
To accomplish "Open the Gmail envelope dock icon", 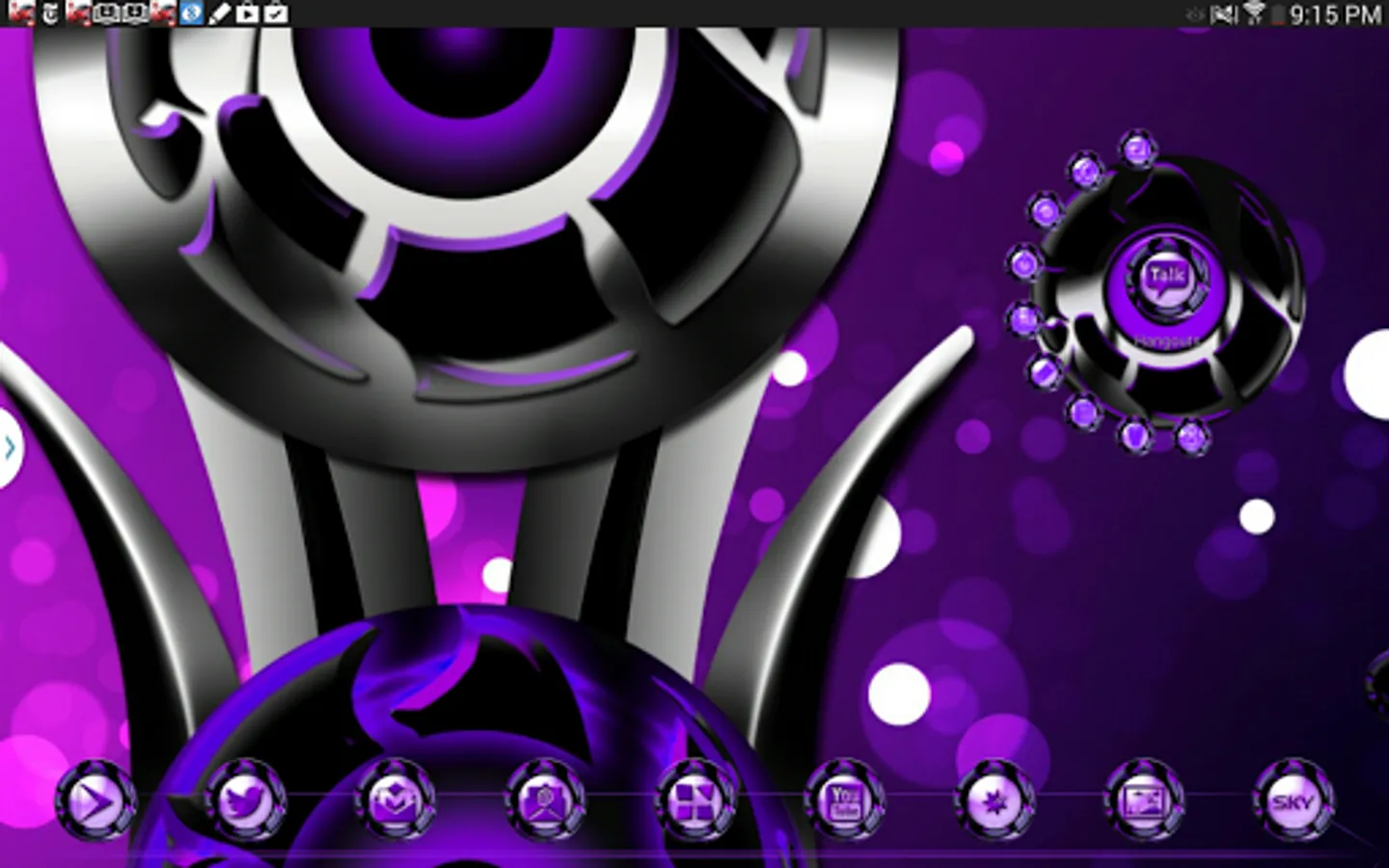I will pos(395,800).
